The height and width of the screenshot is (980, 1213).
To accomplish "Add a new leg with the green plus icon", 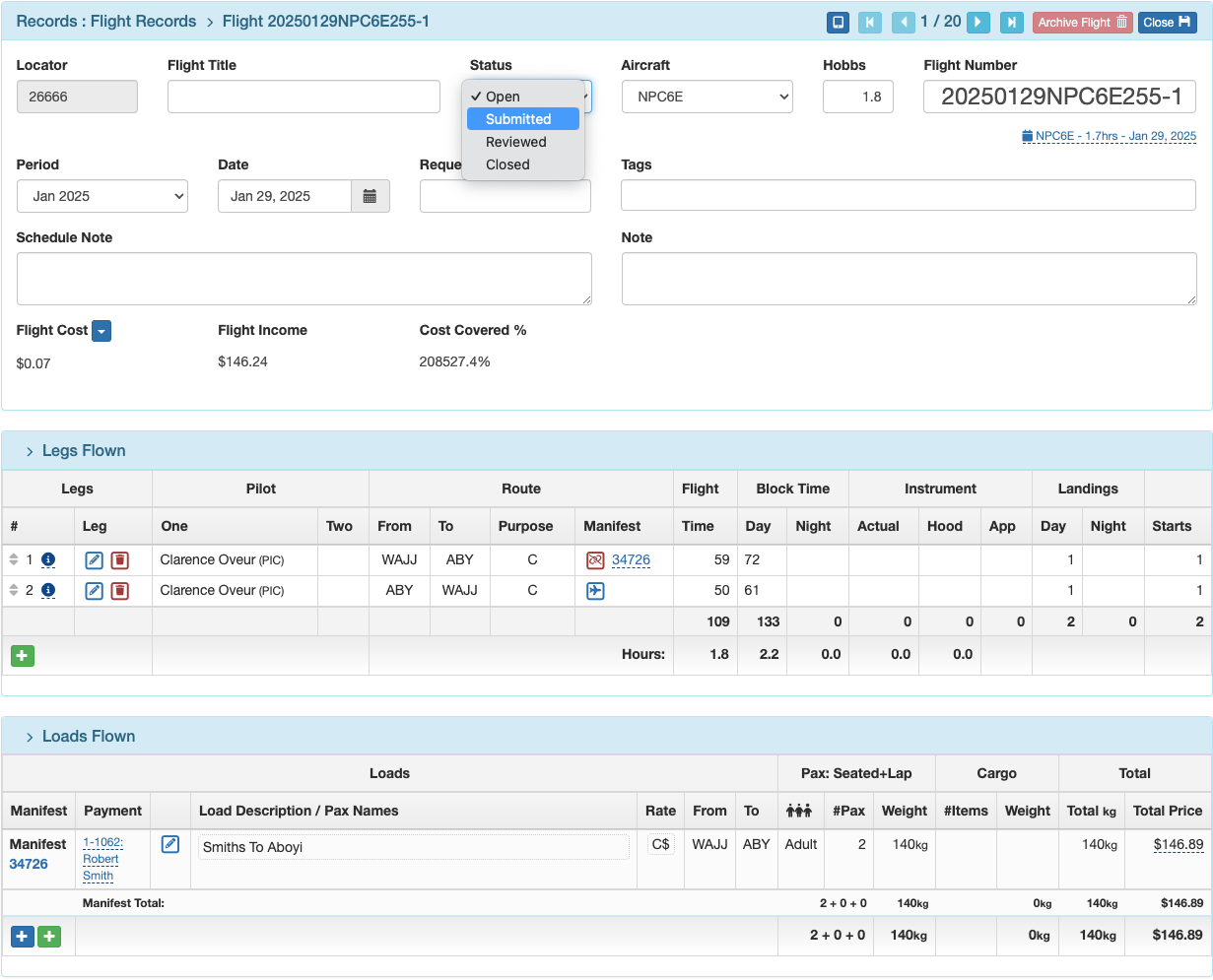I will [22, 655].
